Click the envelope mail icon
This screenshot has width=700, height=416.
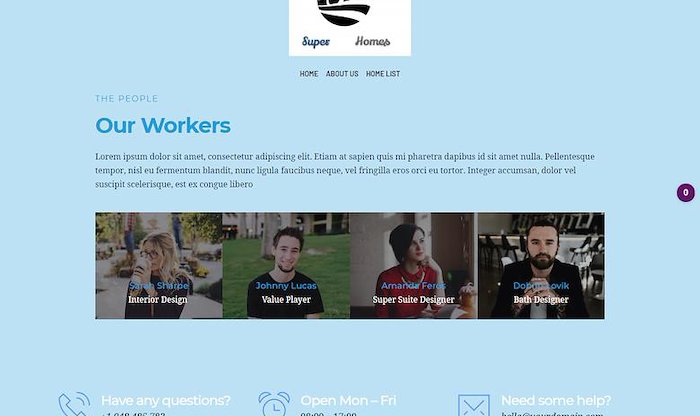pyautogui.click(x=474, y=405)
